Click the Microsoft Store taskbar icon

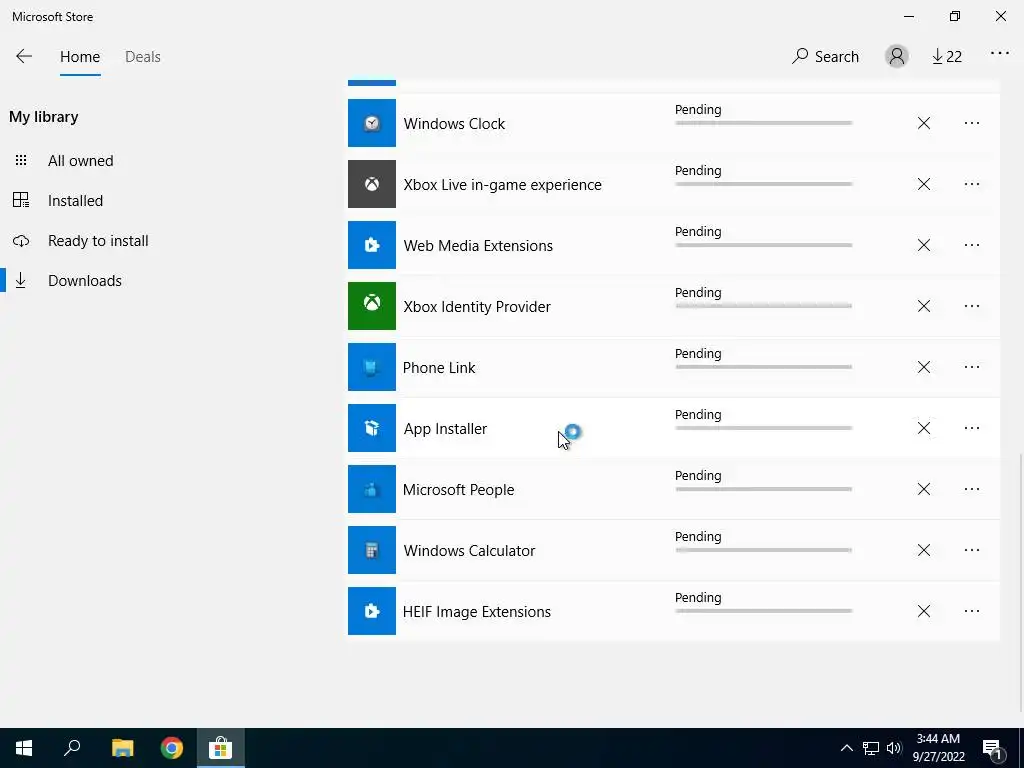click(x=221, y=748)
